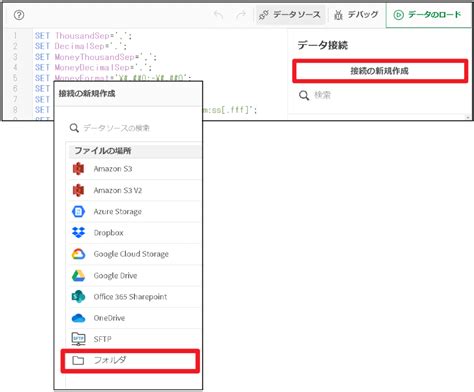Click 接続の新規作成 button in data connections
This screenshot has width=474, height=392.
tap(380, 71)
